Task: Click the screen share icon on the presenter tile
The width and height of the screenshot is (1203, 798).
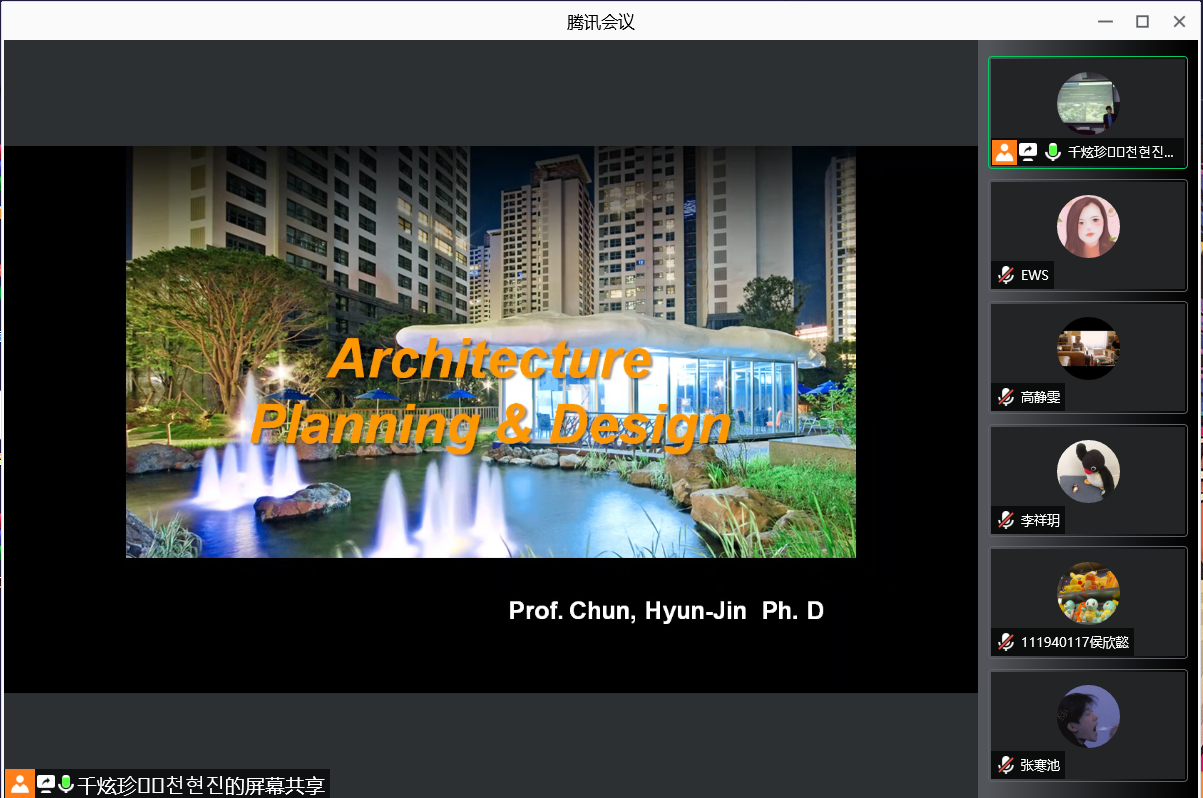Action: [1028, 153]
